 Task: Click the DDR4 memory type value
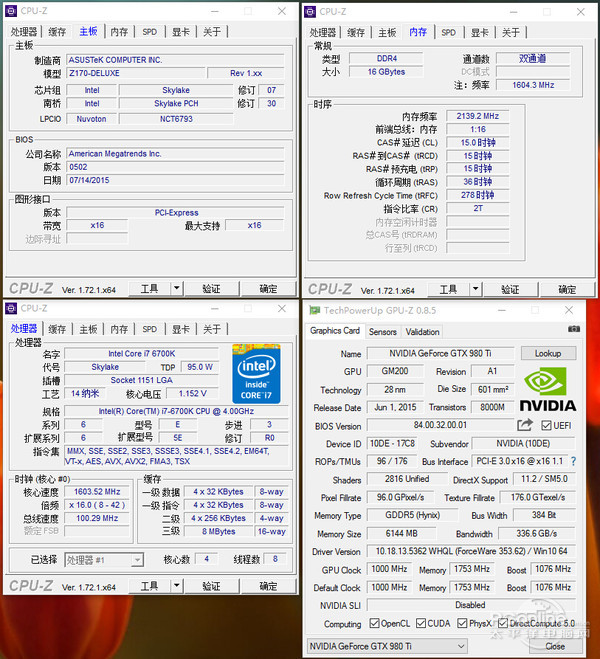(x=386, y=58)
